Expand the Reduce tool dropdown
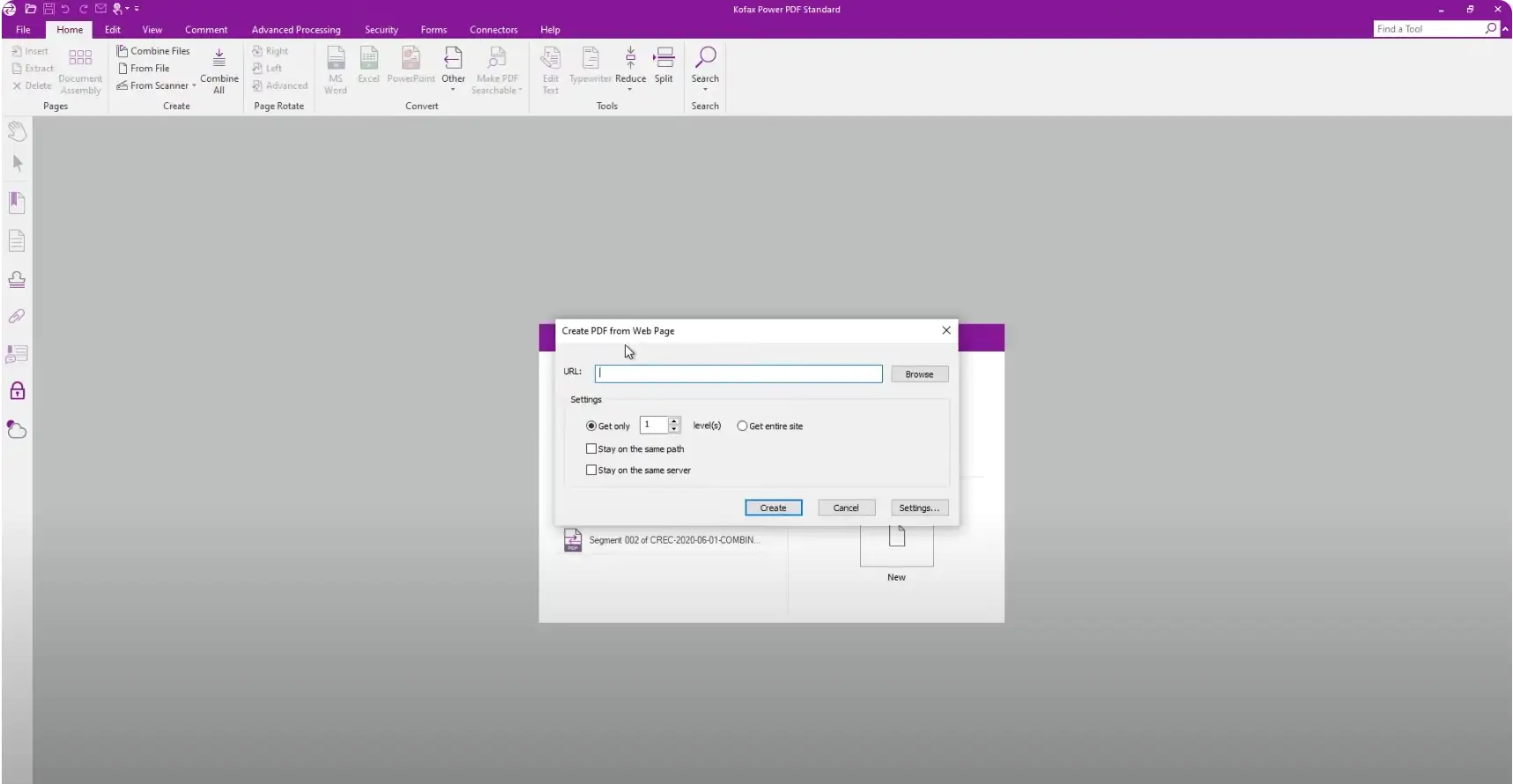 630,90
